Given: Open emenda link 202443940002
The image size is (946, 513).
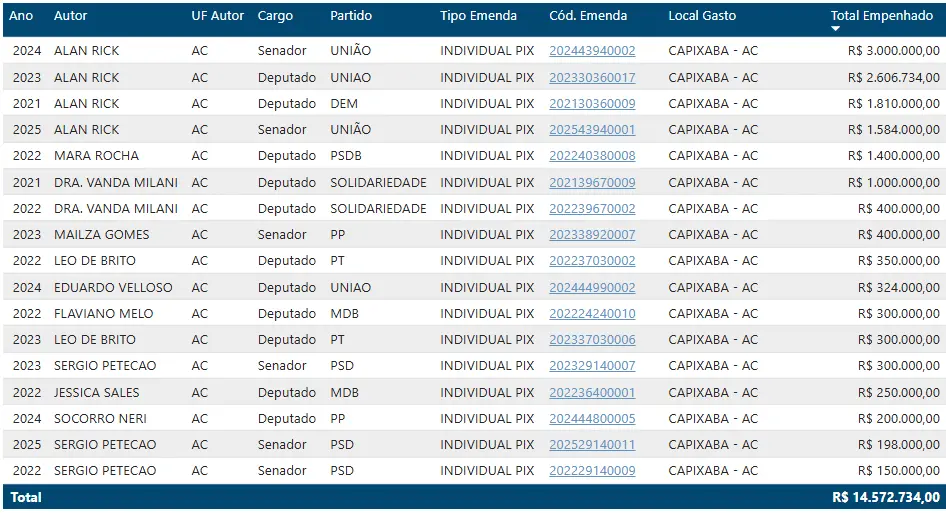Looking at the screenshot, I should point(592,51).
